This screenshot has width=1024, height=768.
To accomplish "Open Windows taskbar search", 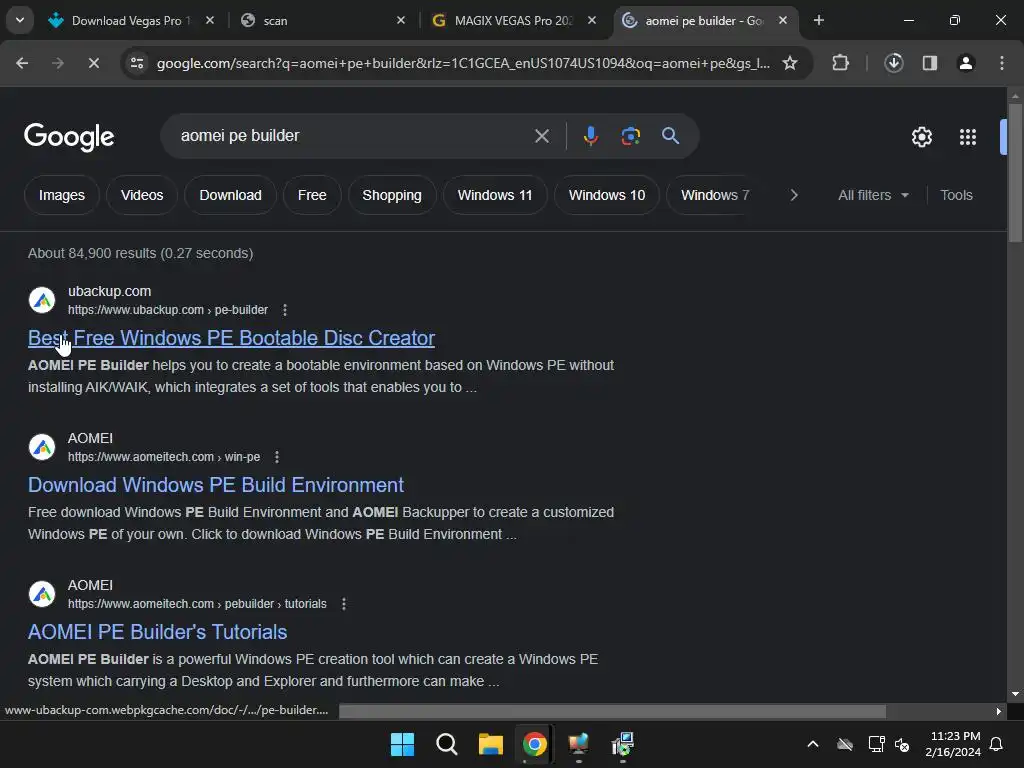I will point(447,744).
